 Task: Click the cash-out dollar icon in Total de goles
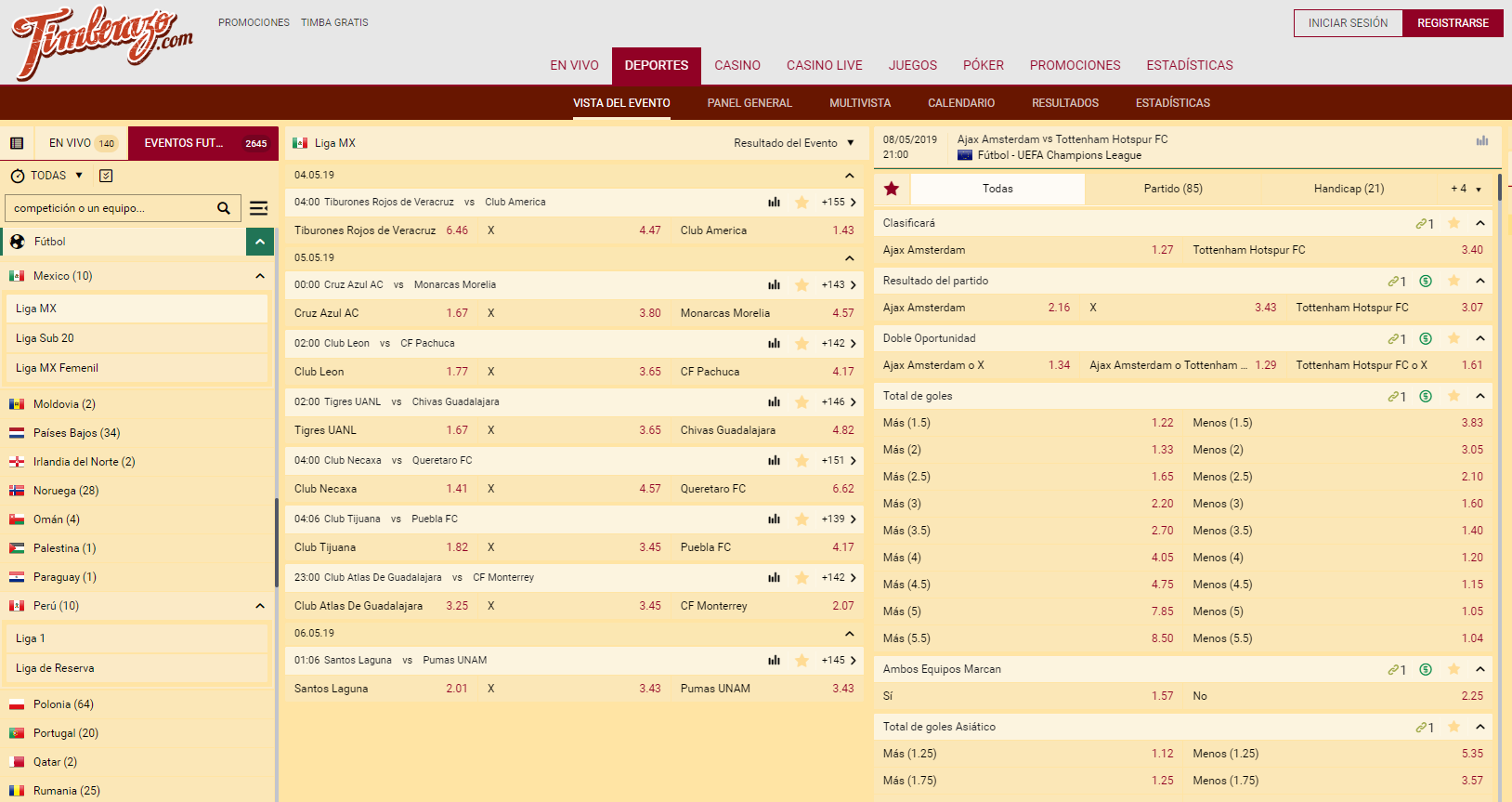[x=1426, y=396]
